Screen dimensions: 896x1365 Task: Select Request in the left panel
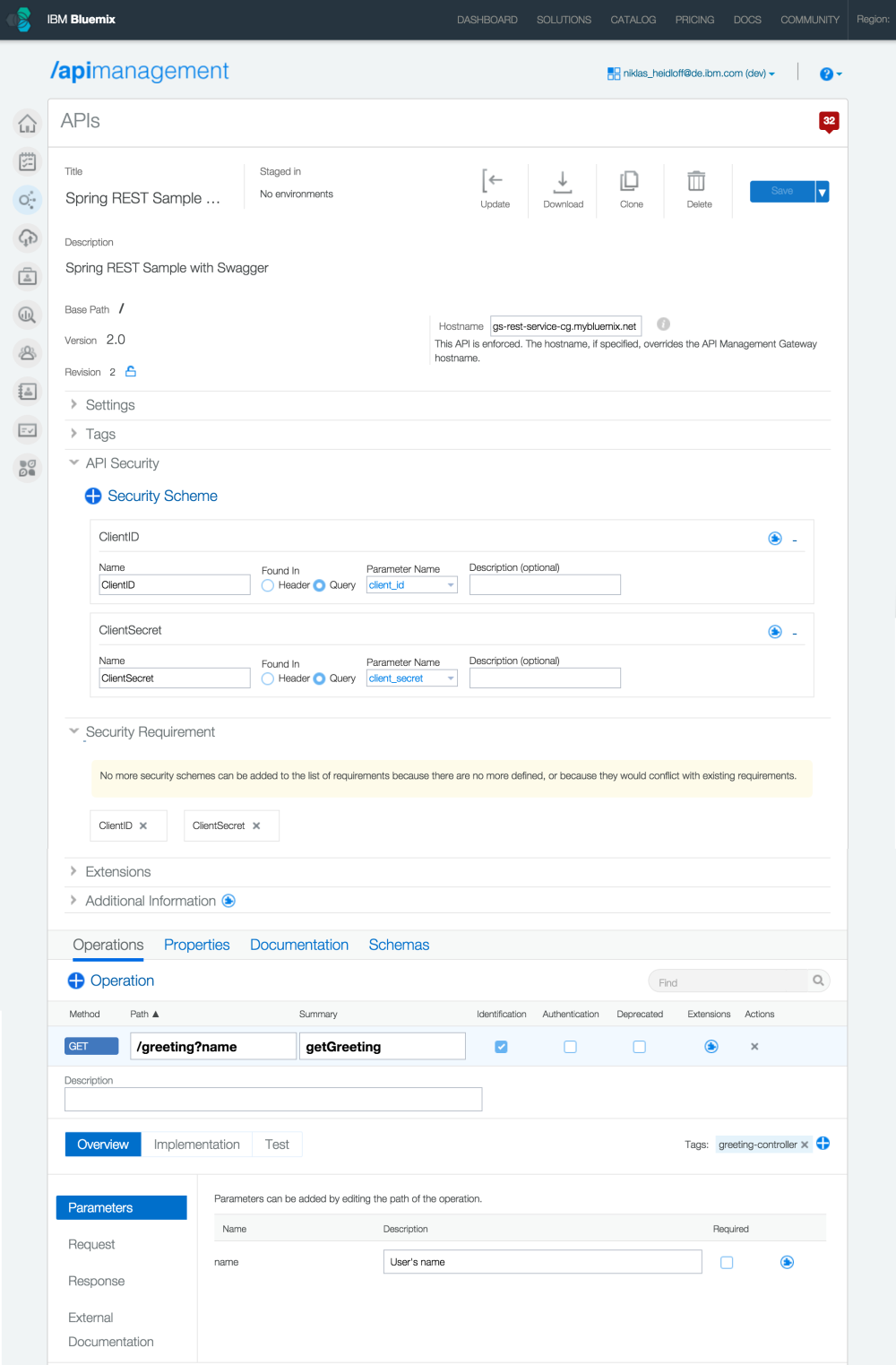[91, 1244]
